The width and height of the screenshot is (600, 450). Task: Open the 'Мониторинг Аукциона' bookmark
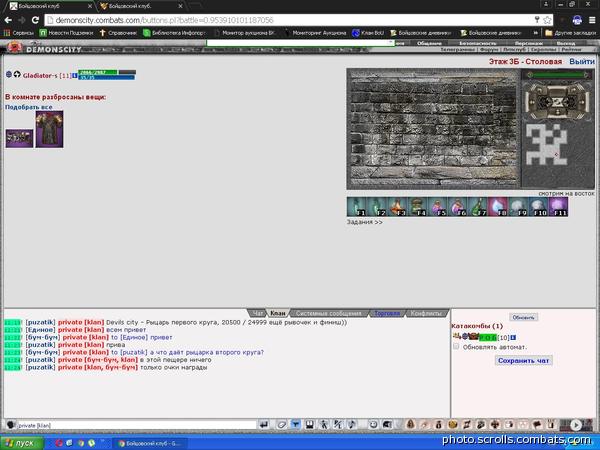coord(315,33)
